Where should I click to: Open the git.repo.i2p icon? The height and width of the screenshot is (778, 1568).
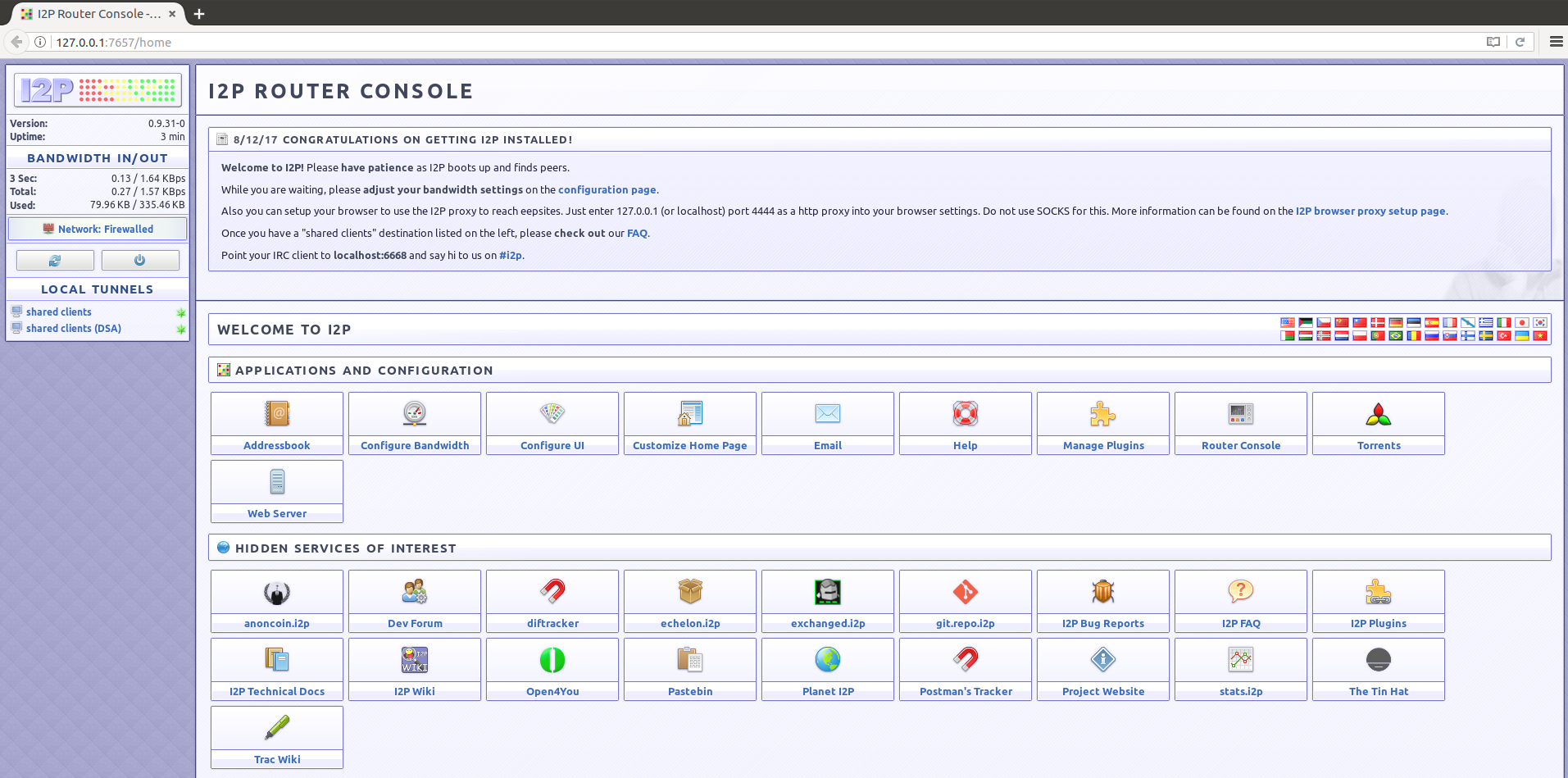(x=965, y=592)
